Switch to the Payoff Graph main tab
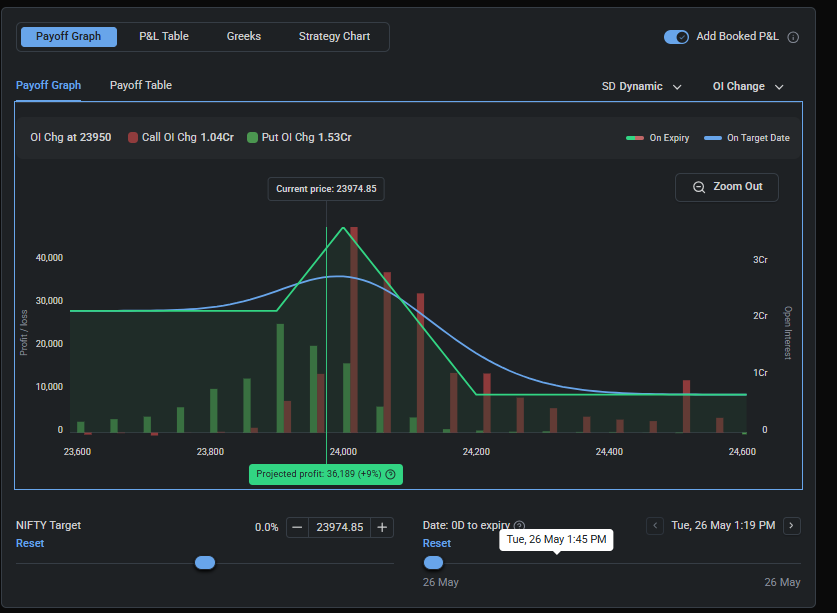The image size is (837, 613). (69, 37)
